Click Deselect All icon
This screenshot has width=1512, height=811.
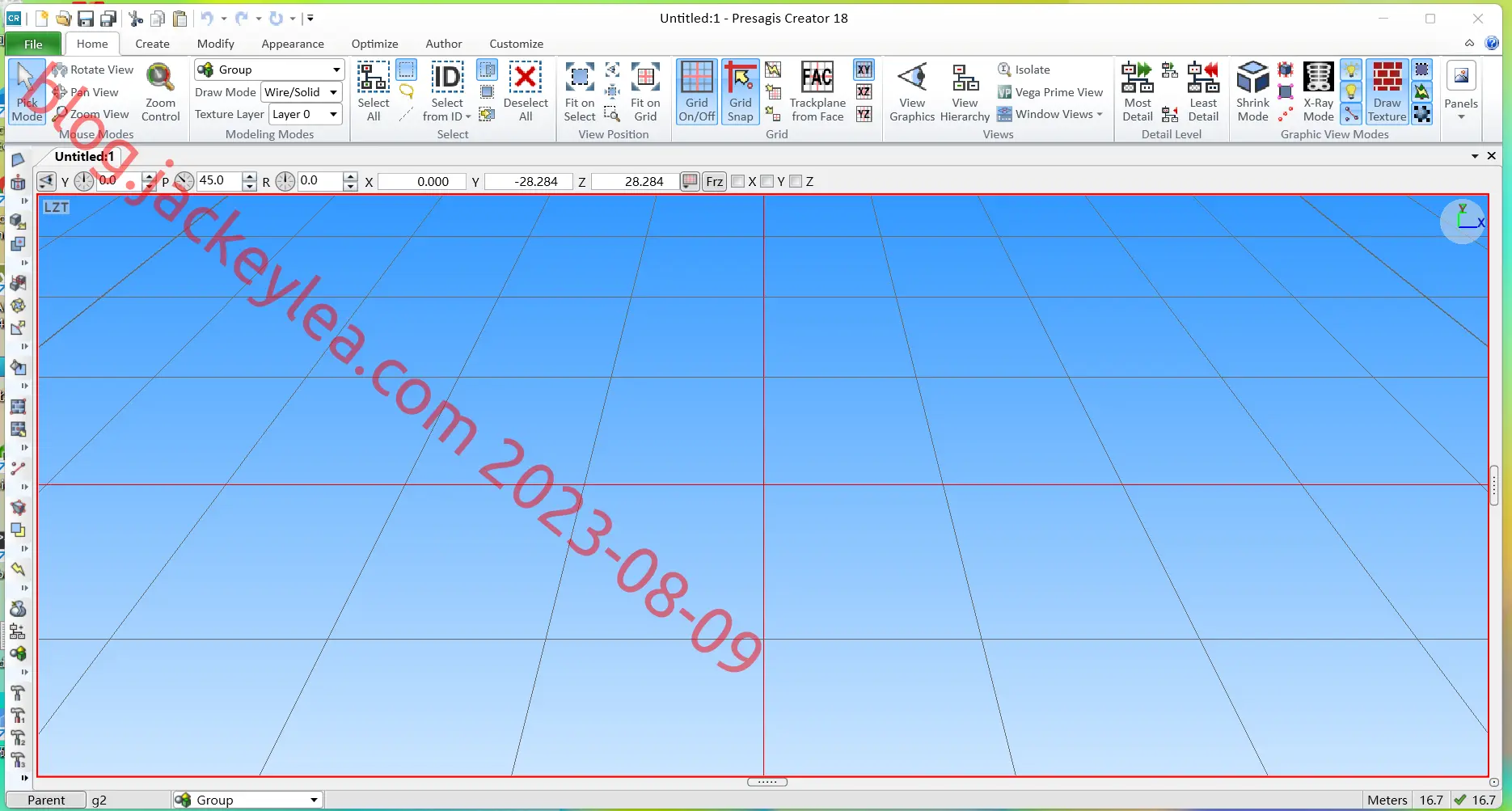tap(526, 91)
